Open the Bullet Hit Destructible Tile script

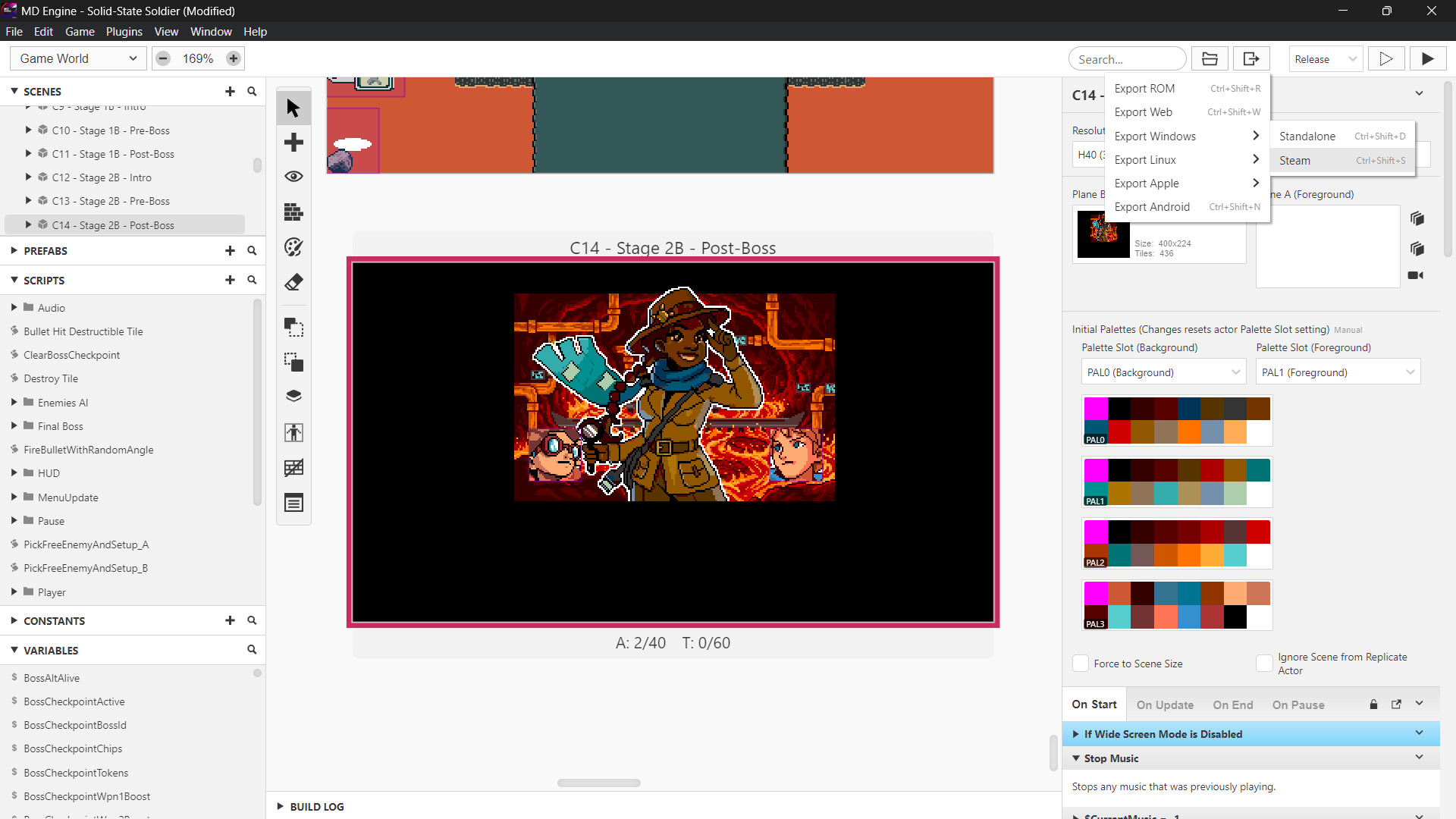click(x=83, y=331)
